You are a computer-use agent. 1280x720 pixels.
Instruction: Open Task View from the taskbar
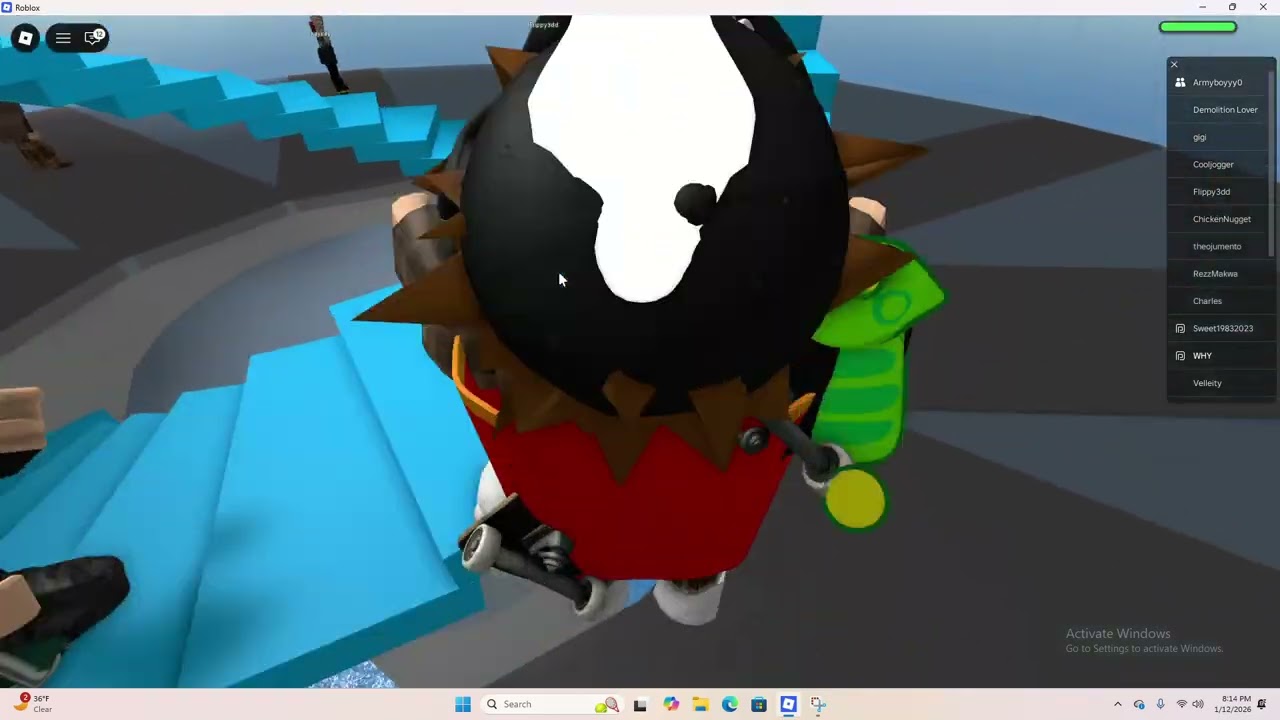[640, 704]
